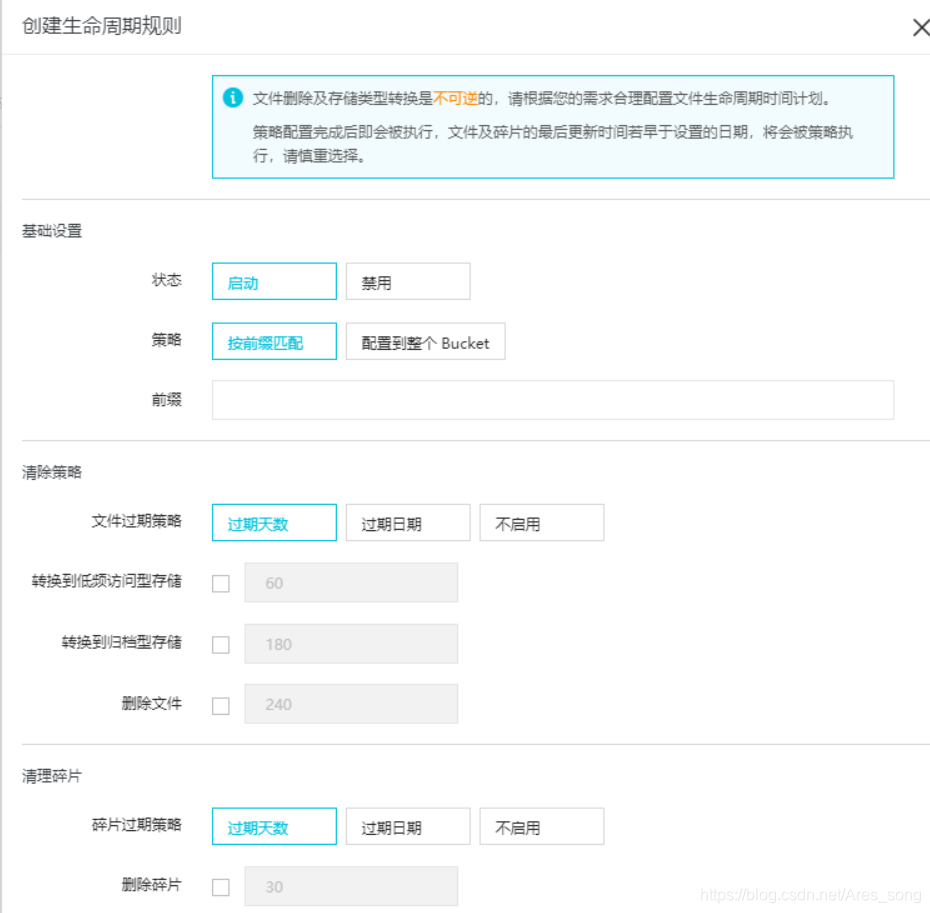Select 过期日期 for 碎片过期策略

[408, 826]
